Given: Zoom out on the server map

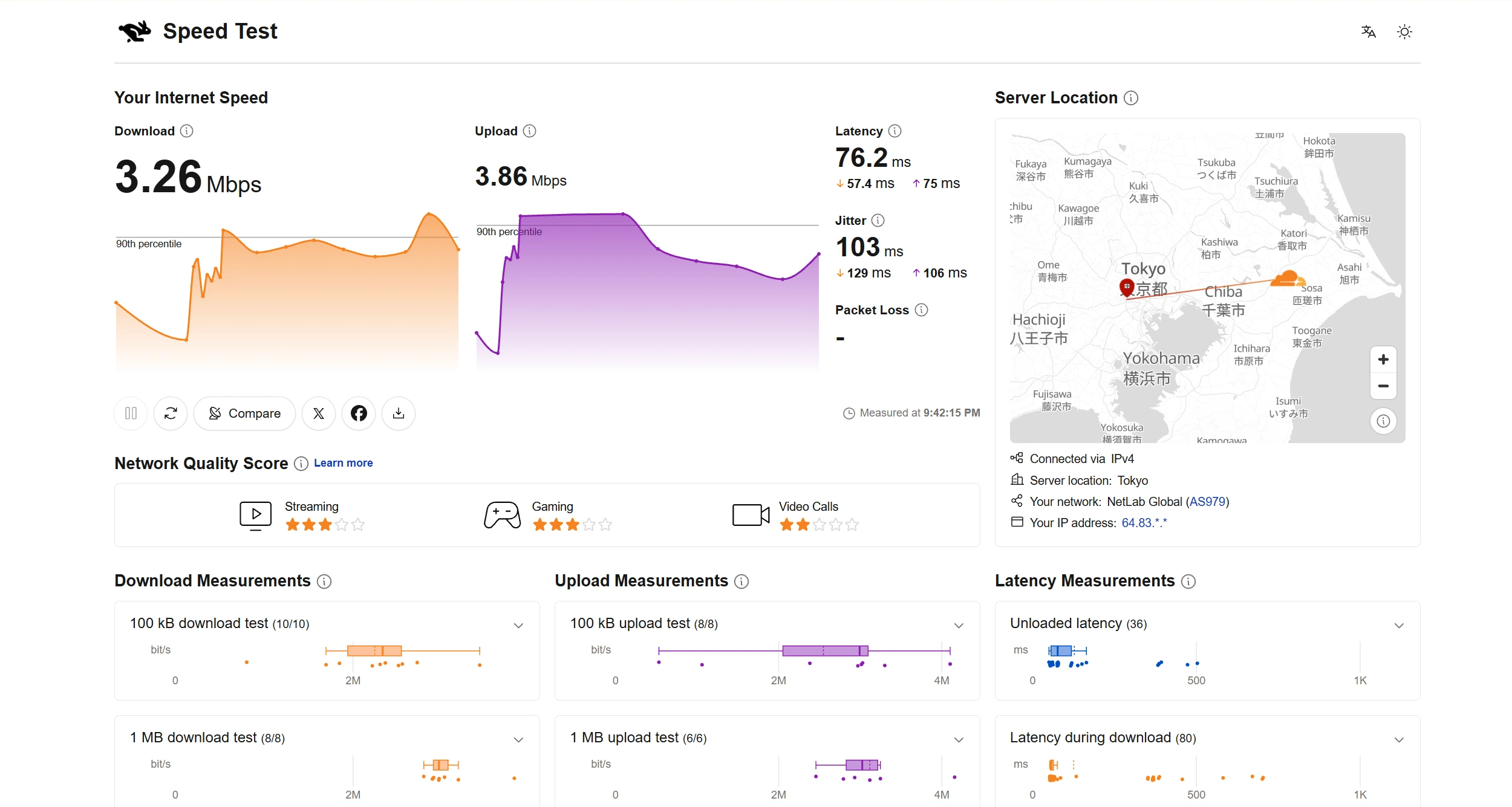Looking at the screenshot, I should pyautogui.click(x=1383, y=386).
